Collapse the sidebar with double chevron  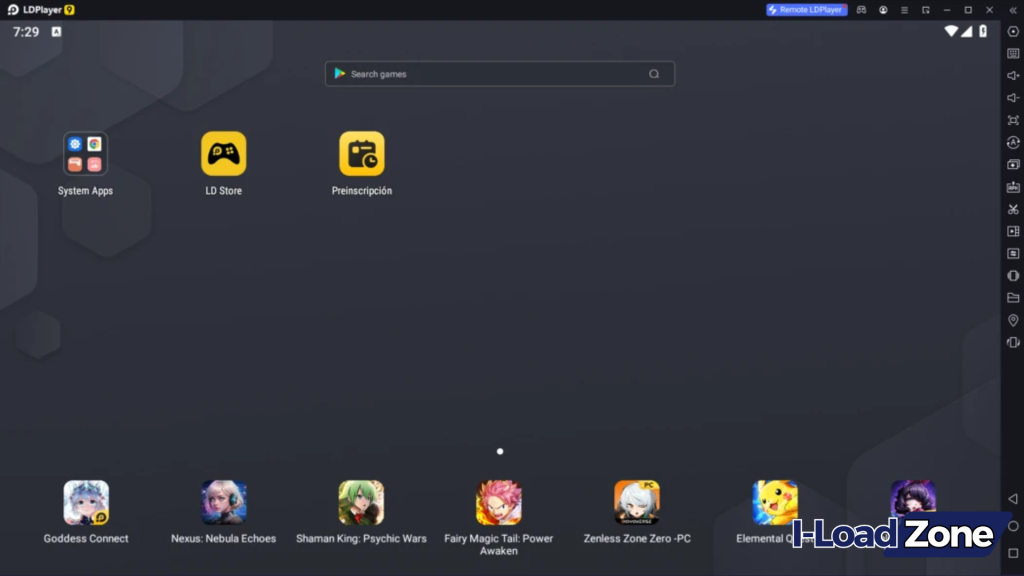point(1012,10)
